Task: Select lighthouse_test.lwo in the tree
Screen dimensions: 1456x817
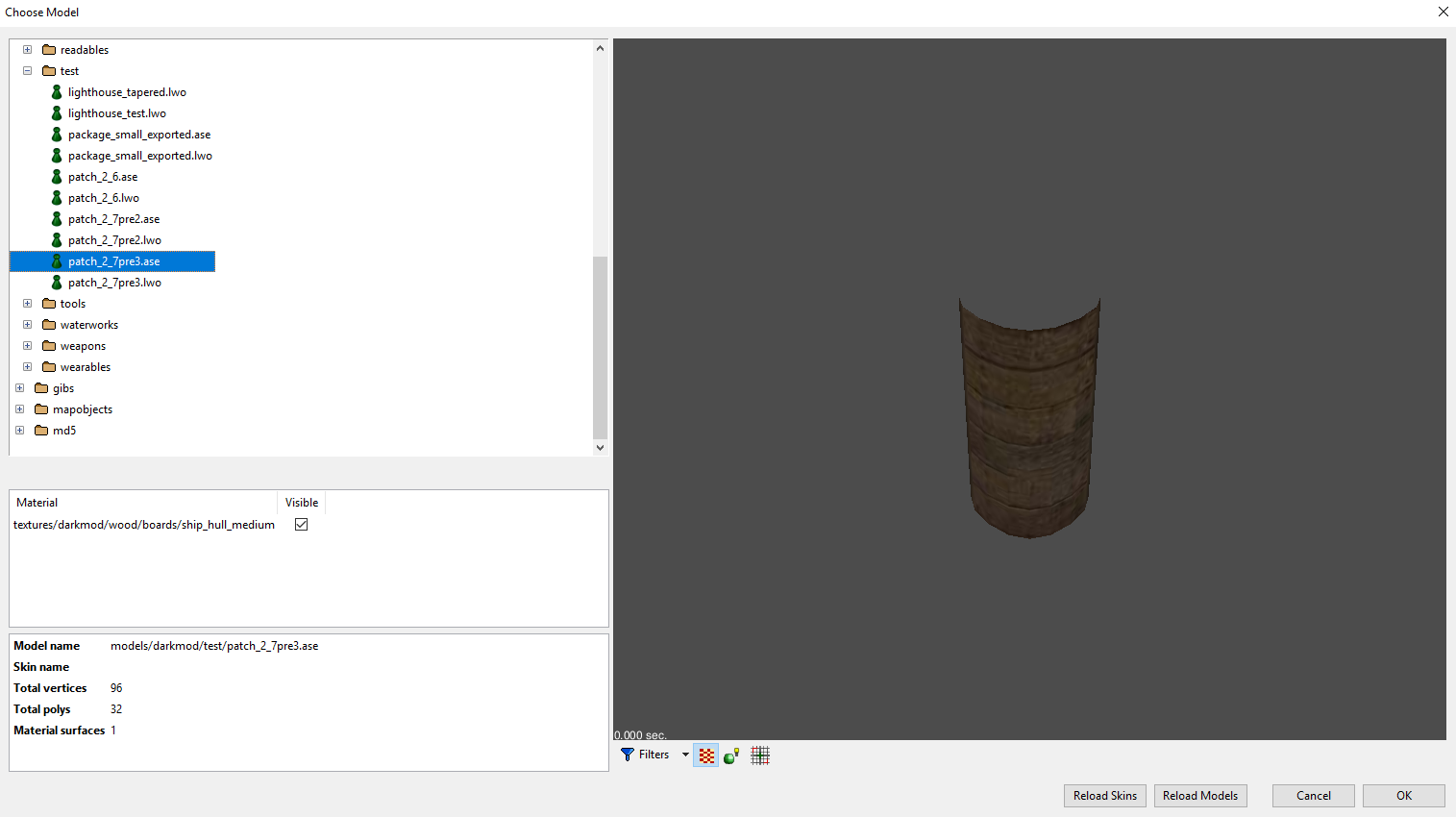Action: 116,113
